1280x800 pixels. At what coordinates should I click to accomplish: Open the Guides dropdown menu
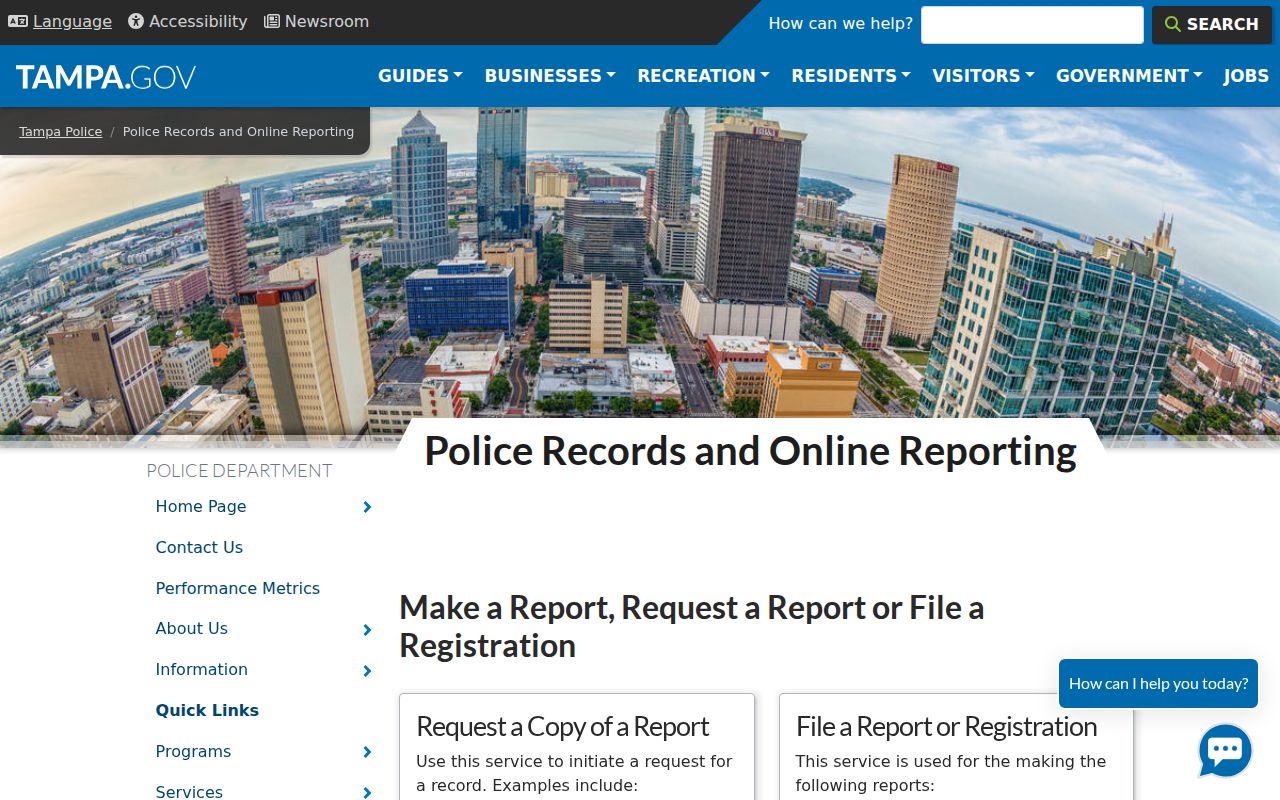pyautogui.click(x=420, y=75)
